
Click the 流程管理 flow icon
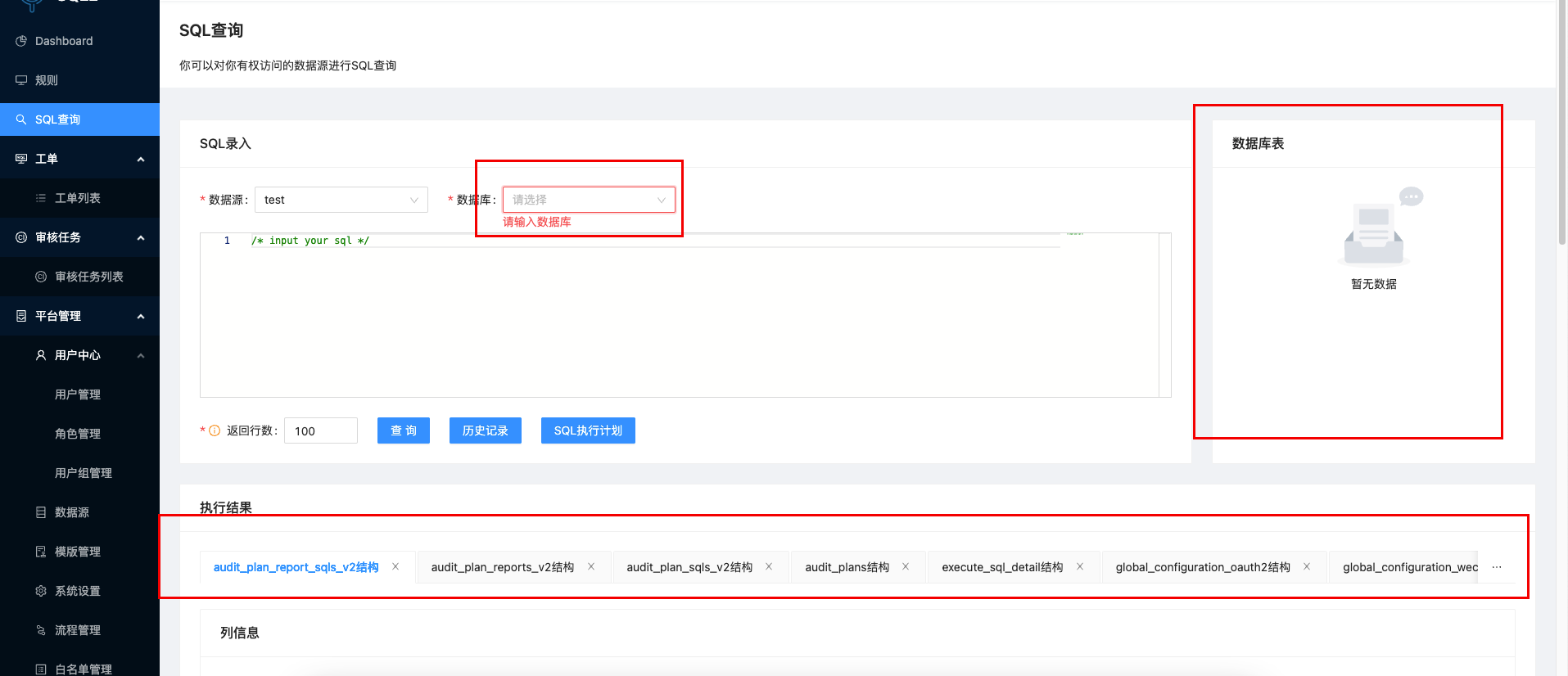[x=41, y=630]
